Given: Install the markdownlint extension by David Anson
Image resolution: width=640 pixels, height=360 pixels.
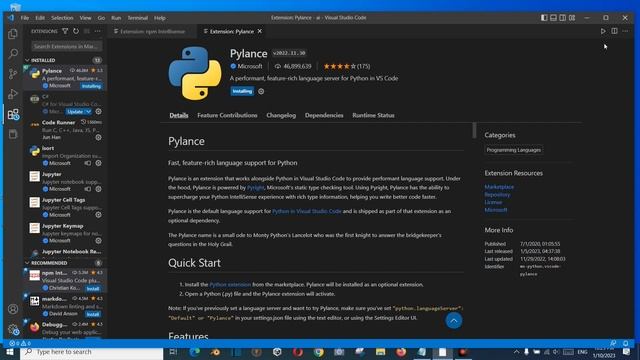Looking at the screenshot, I should 93,314.
